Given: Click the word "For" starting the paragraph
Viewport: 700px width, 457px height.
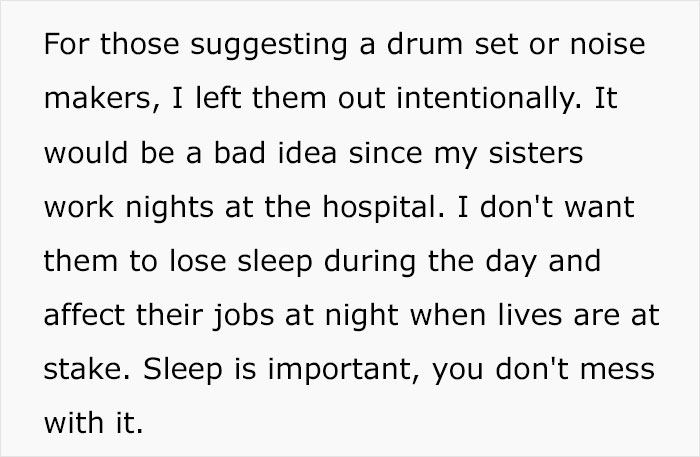Looking at the screenshot, I should click(x=67, y=44).
